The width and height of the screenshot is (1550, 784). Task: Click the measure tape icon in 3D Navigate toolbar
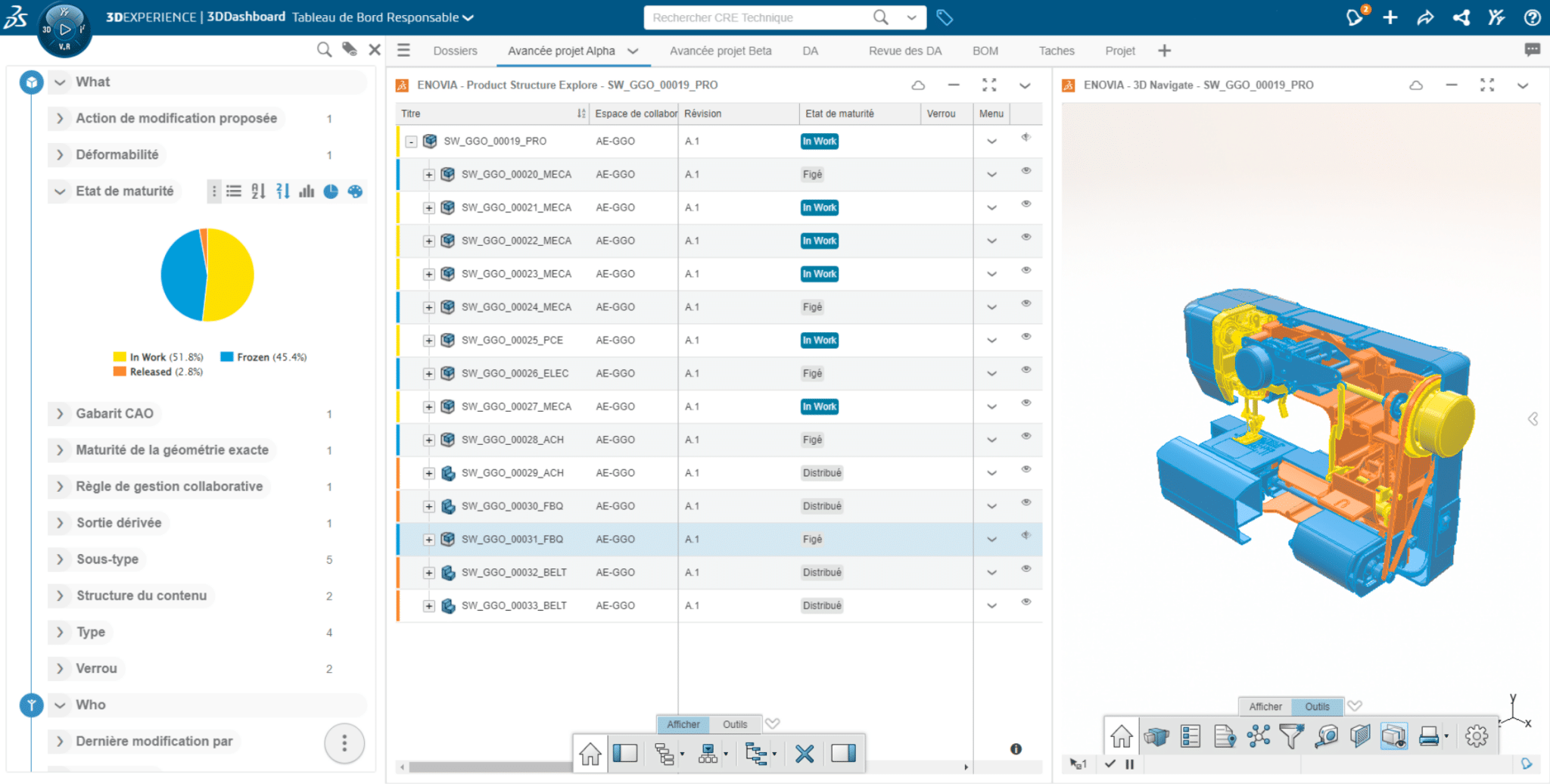[x=1326, y=736]
